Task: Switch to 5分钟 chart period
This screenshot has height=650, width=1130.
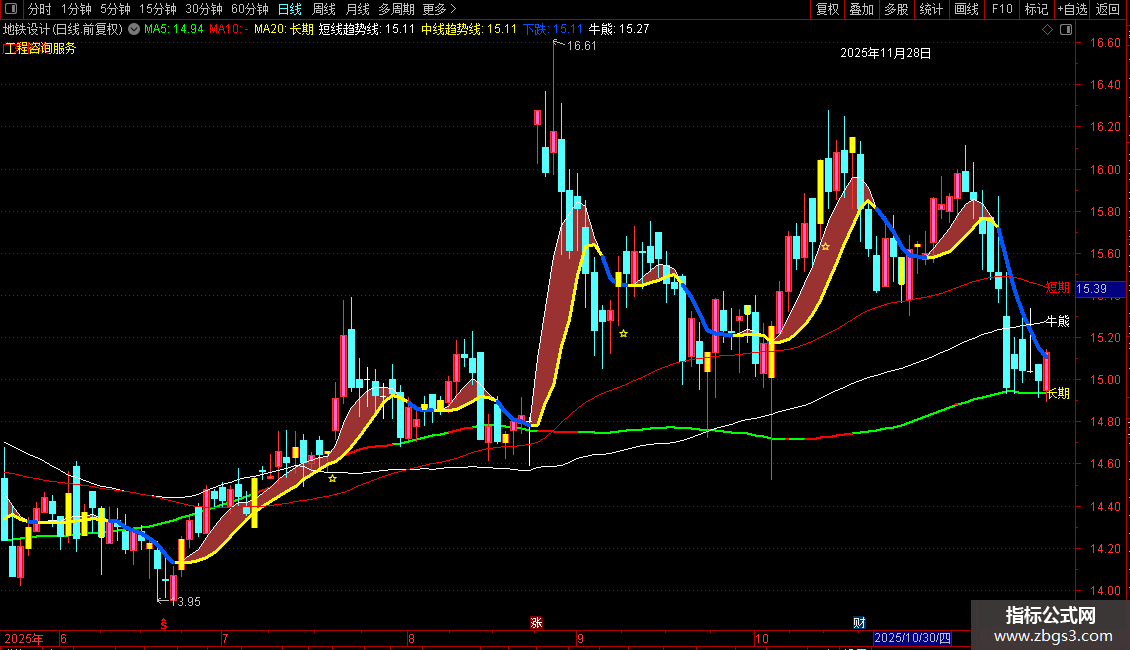Action: point(115,9)
